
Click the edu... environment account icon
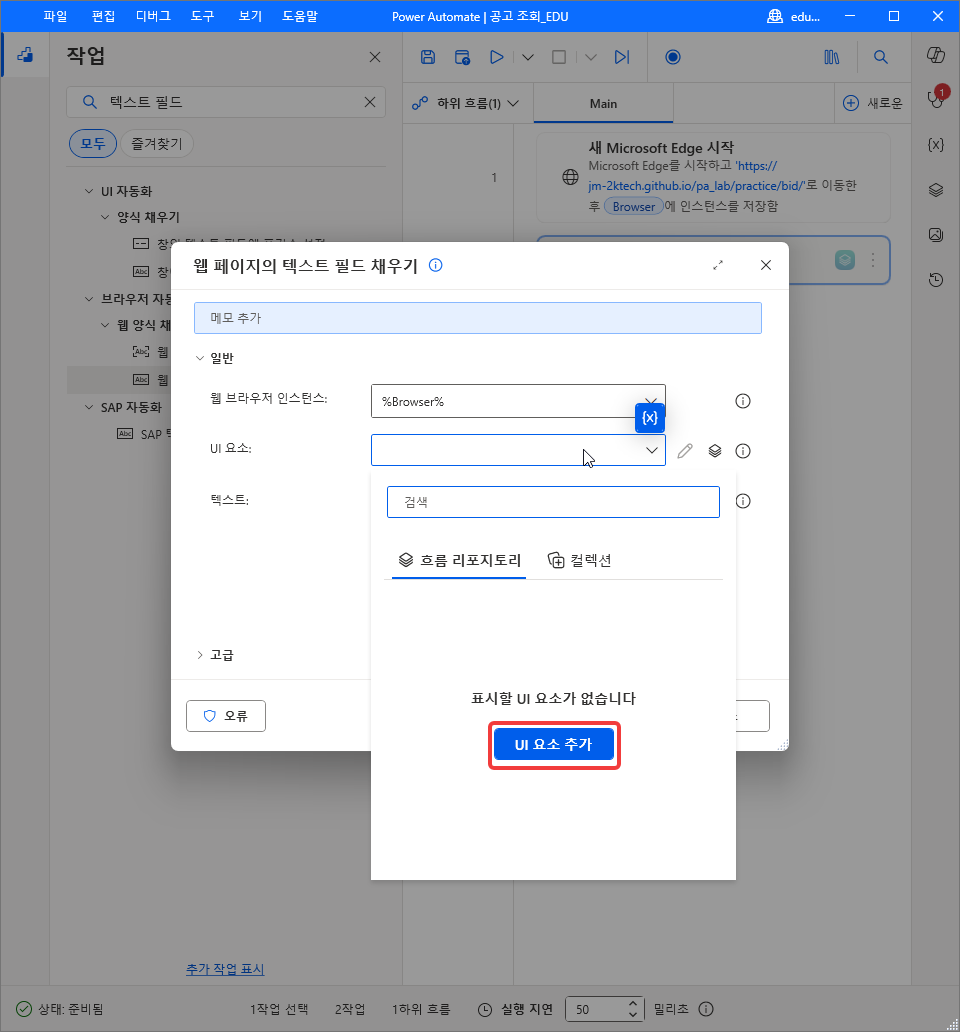(x=775, y=16)
